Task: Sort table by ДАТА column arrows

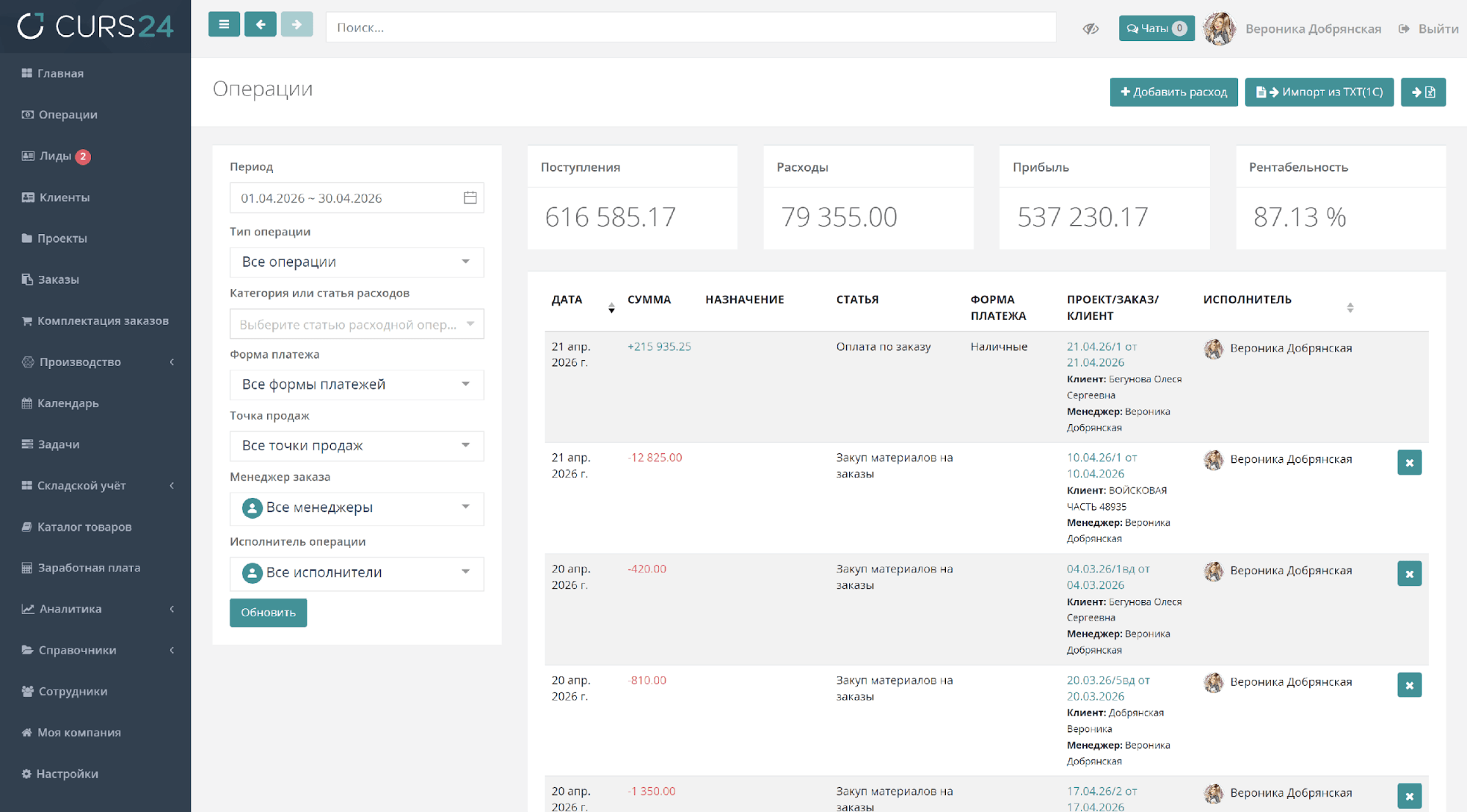Action: coord(611,308)
